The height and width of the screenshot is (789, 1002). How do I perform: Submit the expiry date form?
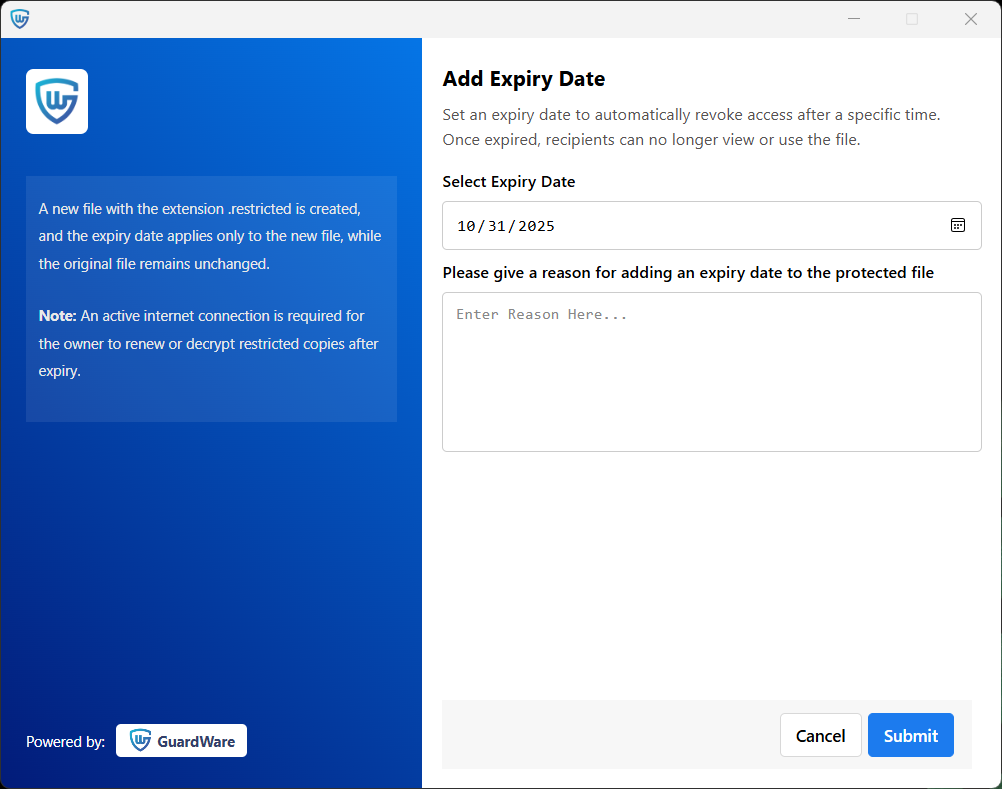910,735
